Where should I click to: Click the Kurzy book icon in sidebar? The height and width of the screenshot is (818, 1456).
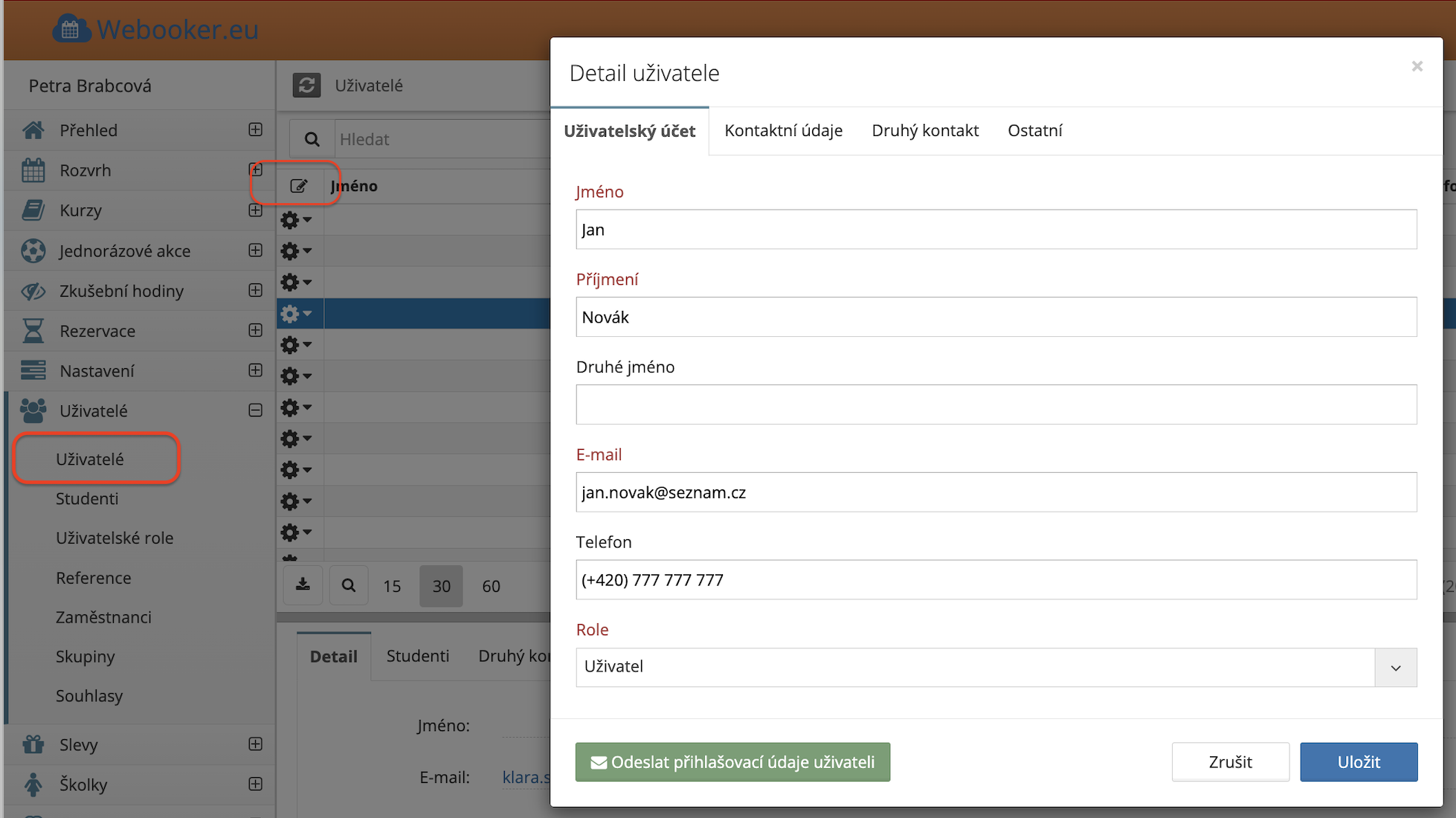pyautogui.click(x=33, y=210)
